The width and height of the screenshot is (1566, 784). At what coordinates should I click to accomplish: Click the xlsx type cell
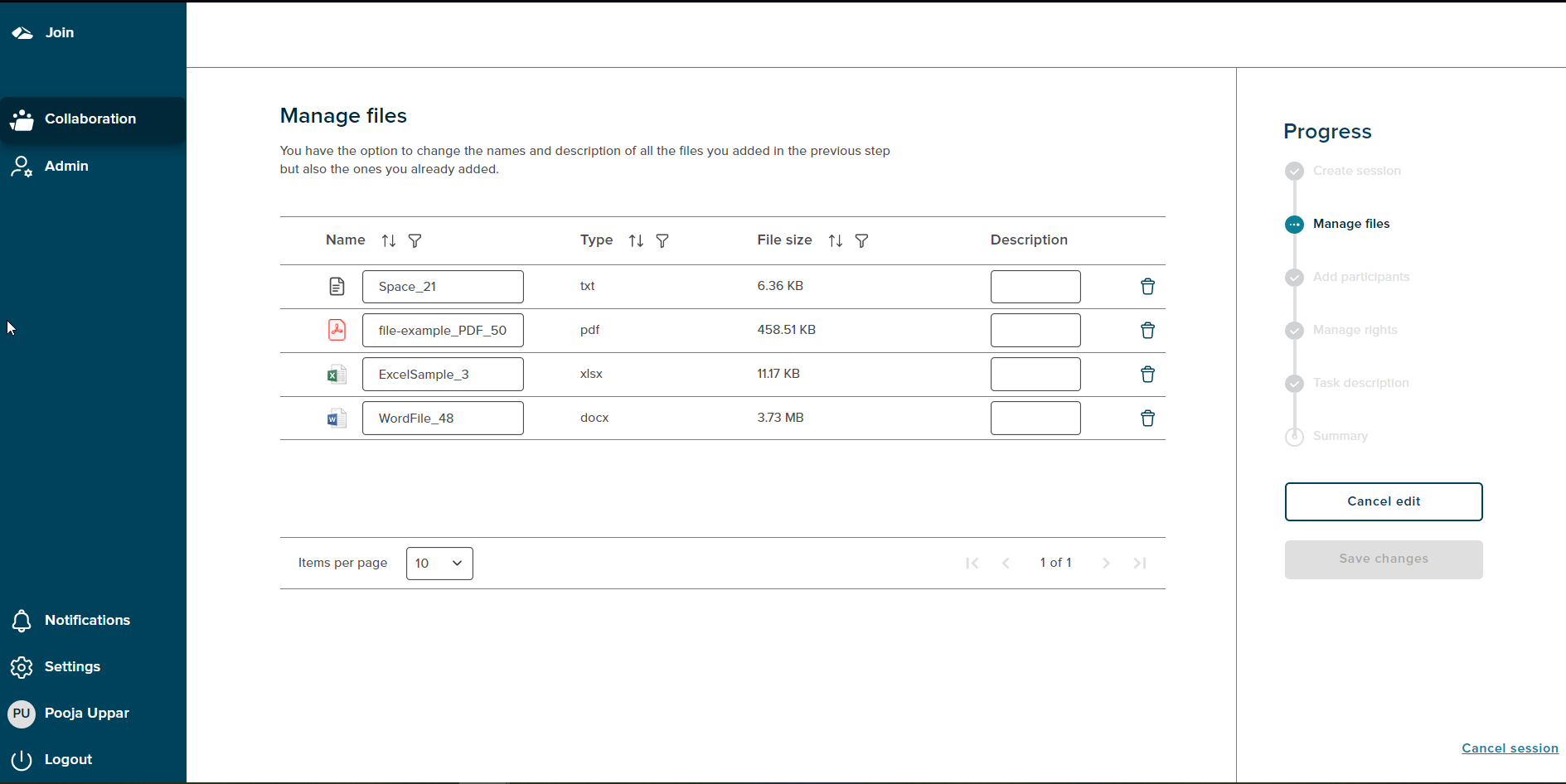(x=591, y=374)
